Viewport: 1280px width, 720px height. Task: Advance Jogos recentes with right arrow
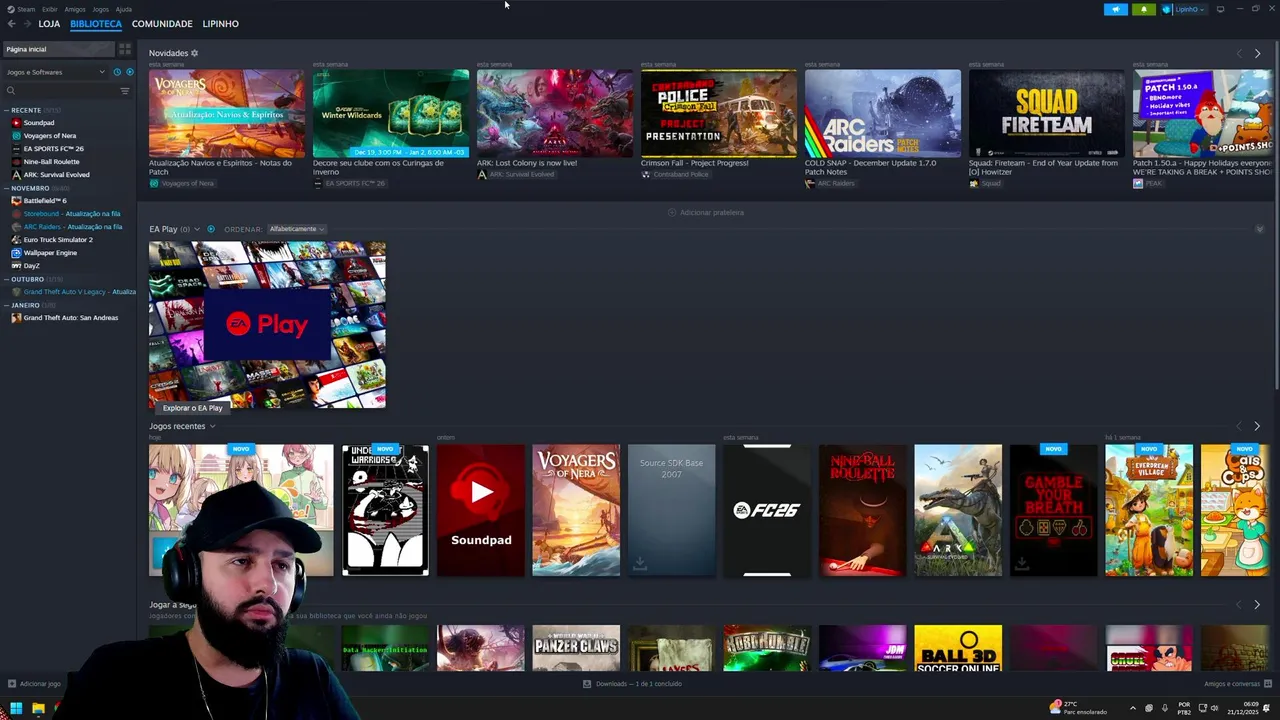click(x=1257, y=426)
